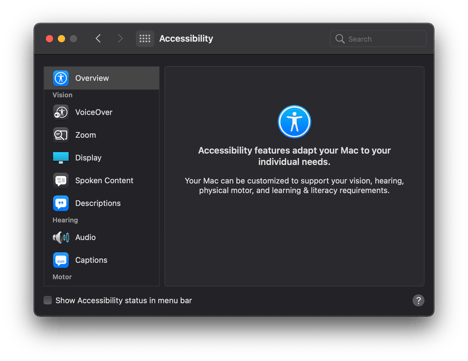Select the Spoken Content speech bubble icon
The image size is (468, 361).
[x=61, y=180]
